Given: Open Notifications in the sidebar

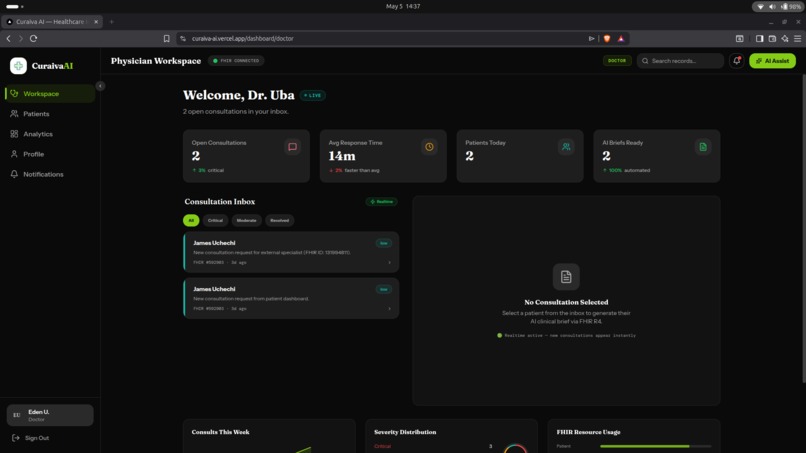Looking at the screenshot, I should [50, 174].
